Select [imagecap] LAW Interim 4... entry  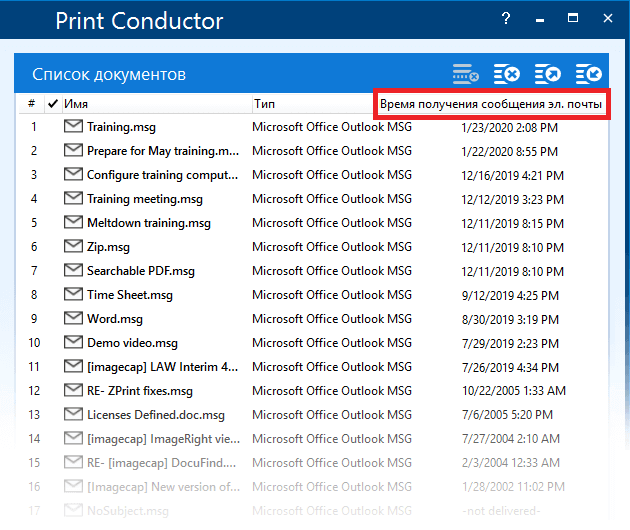162,367
